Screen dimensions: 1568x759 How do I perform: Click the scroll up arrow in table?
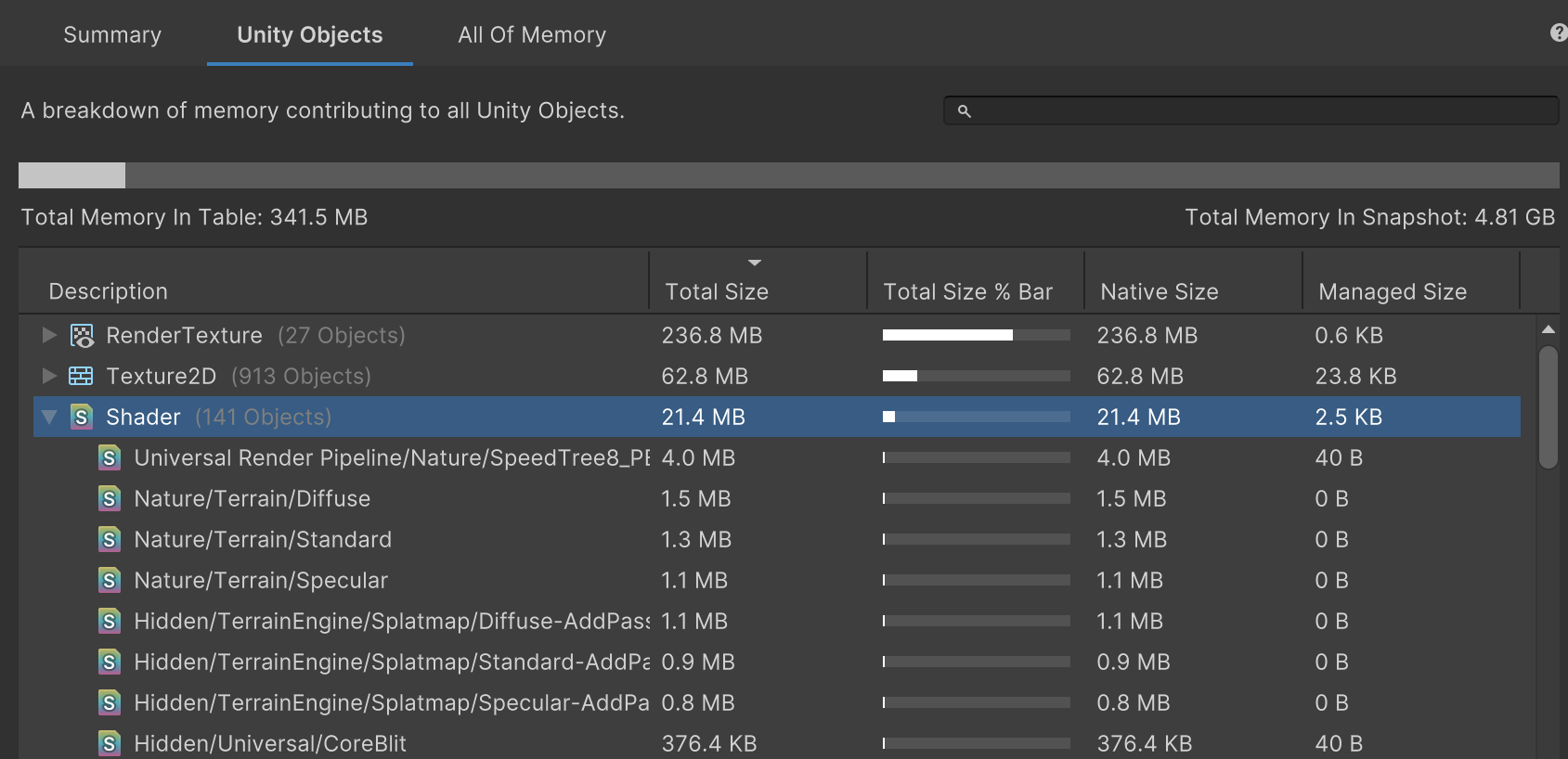pyautogui.click(x=1548, y=329)
